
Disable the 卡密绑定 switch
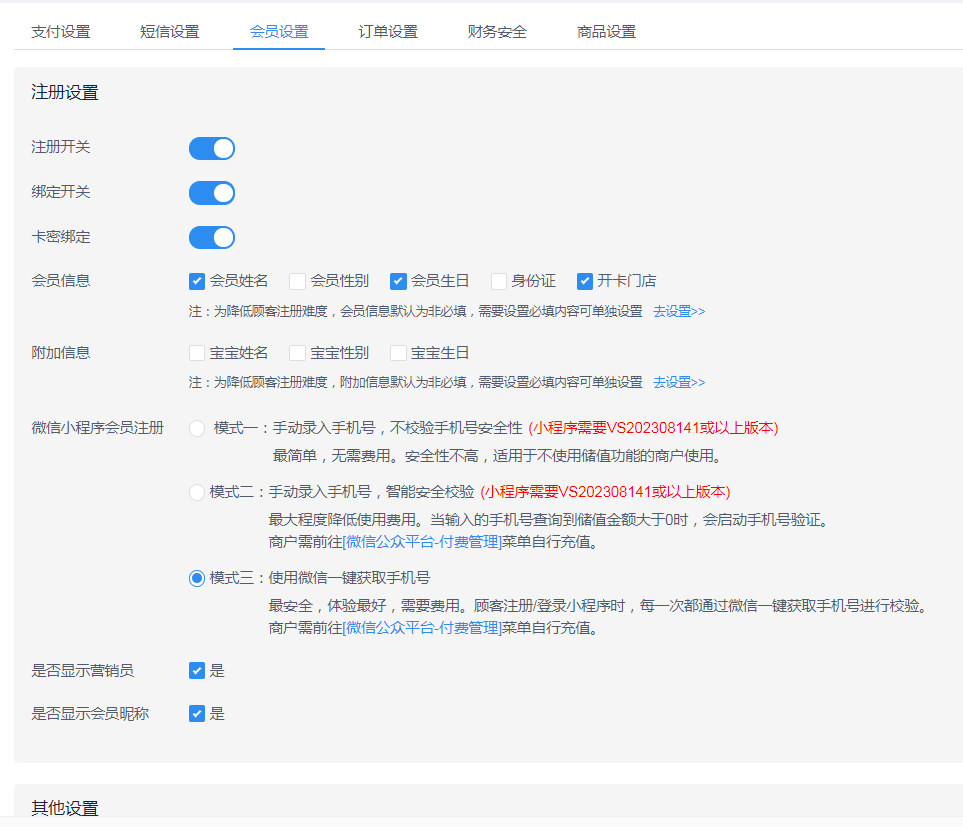coord(212,238)
